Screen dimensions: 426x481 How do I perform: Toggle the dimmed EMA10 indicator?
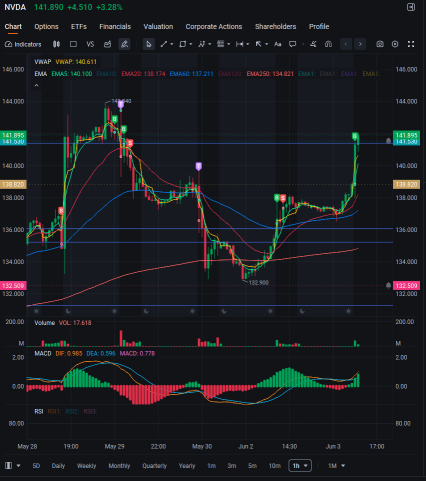106,74
